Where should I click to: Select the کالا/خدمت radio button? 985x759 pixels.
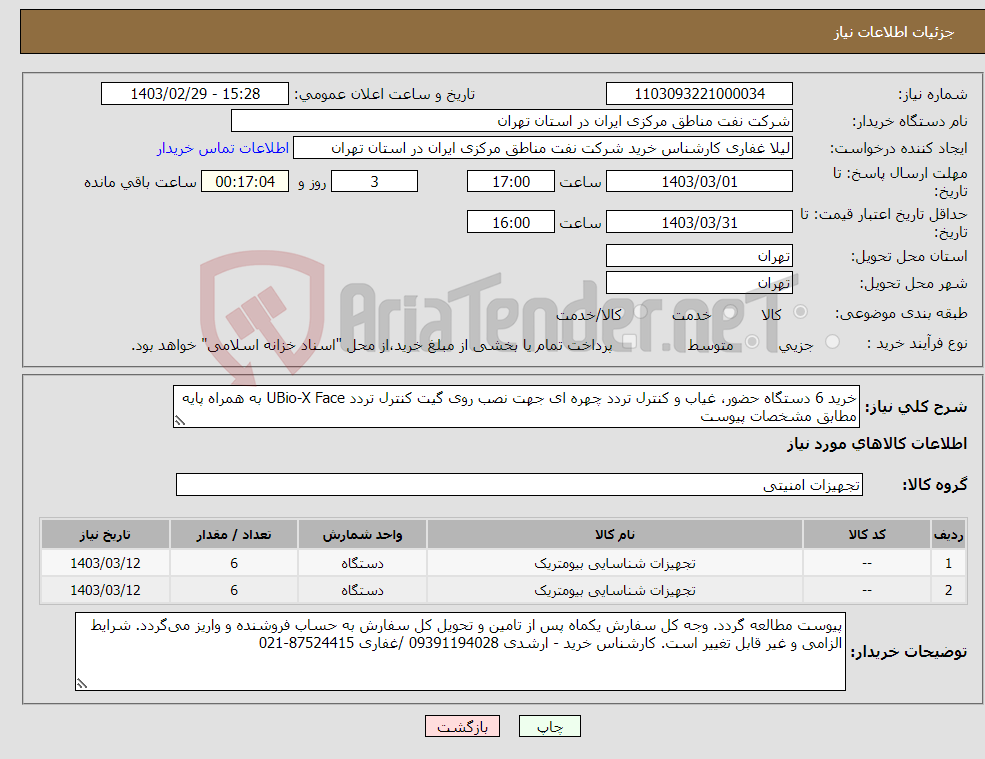coord(640,312)
